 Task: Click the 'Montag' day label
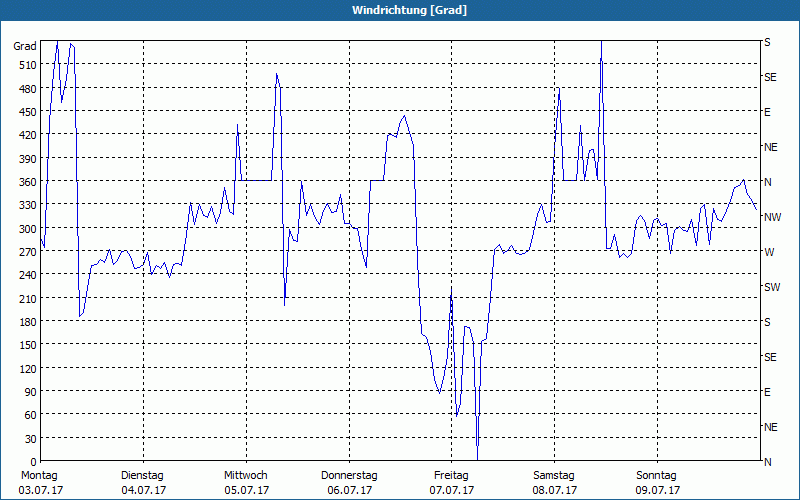39,476
